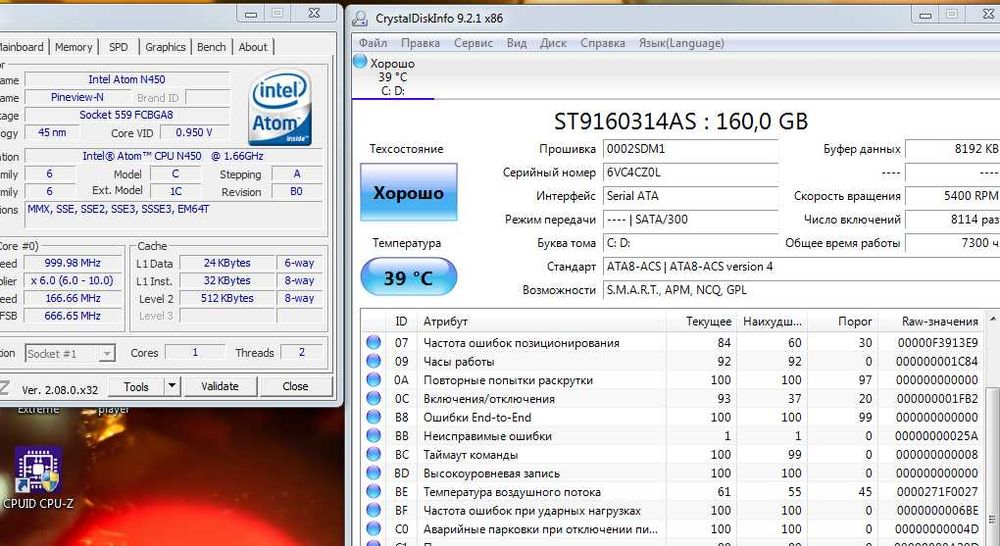Click the ID column header
Screen dimensions: 1000x546
click(401, 321)
